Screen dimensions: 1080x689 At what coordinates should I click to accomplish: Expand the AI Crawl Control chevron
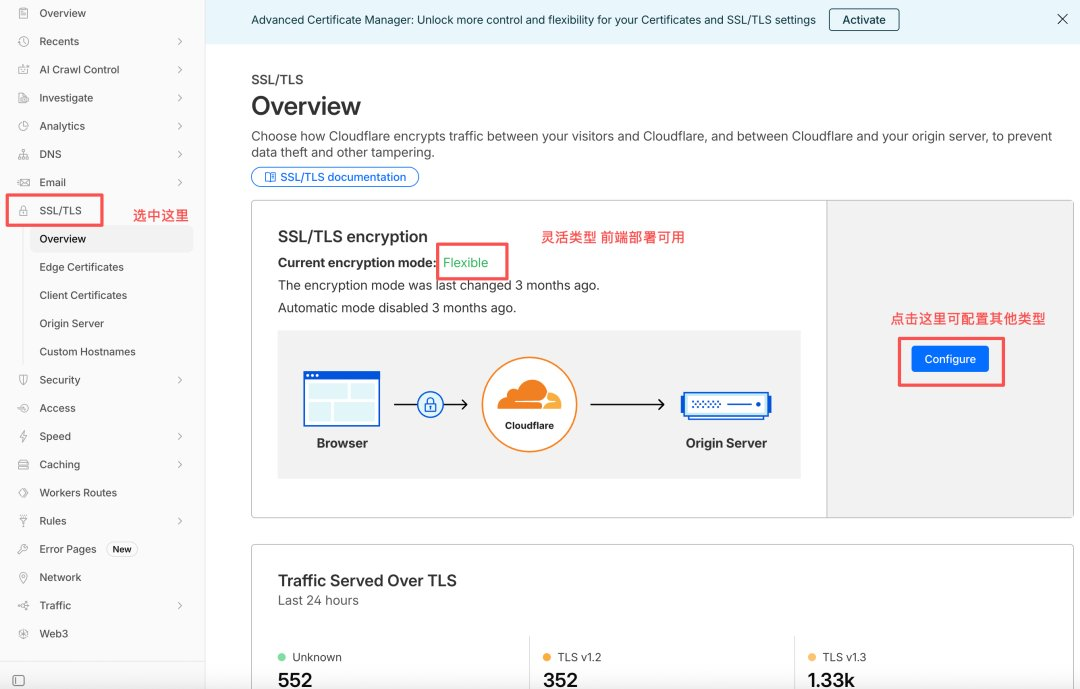(x=180, y=70)
